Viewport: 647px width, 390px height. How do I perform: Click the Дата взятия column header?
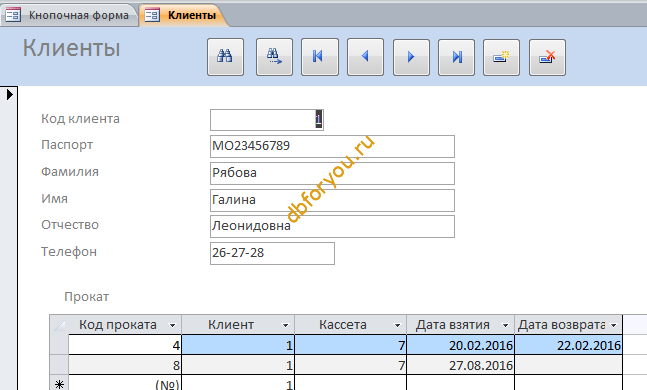pyautogui.click(x=460, y=325)
